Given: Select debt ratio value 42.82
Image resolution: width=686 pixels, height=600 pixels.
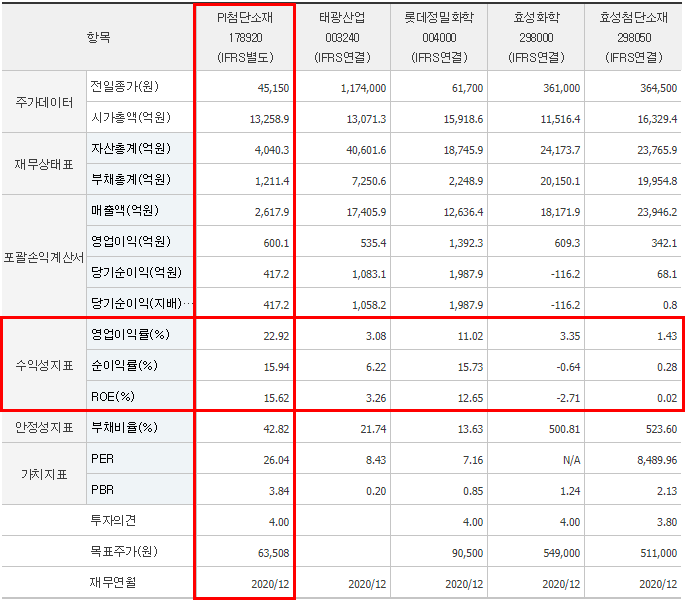Looking at the screenshot, I should point(276,429).
